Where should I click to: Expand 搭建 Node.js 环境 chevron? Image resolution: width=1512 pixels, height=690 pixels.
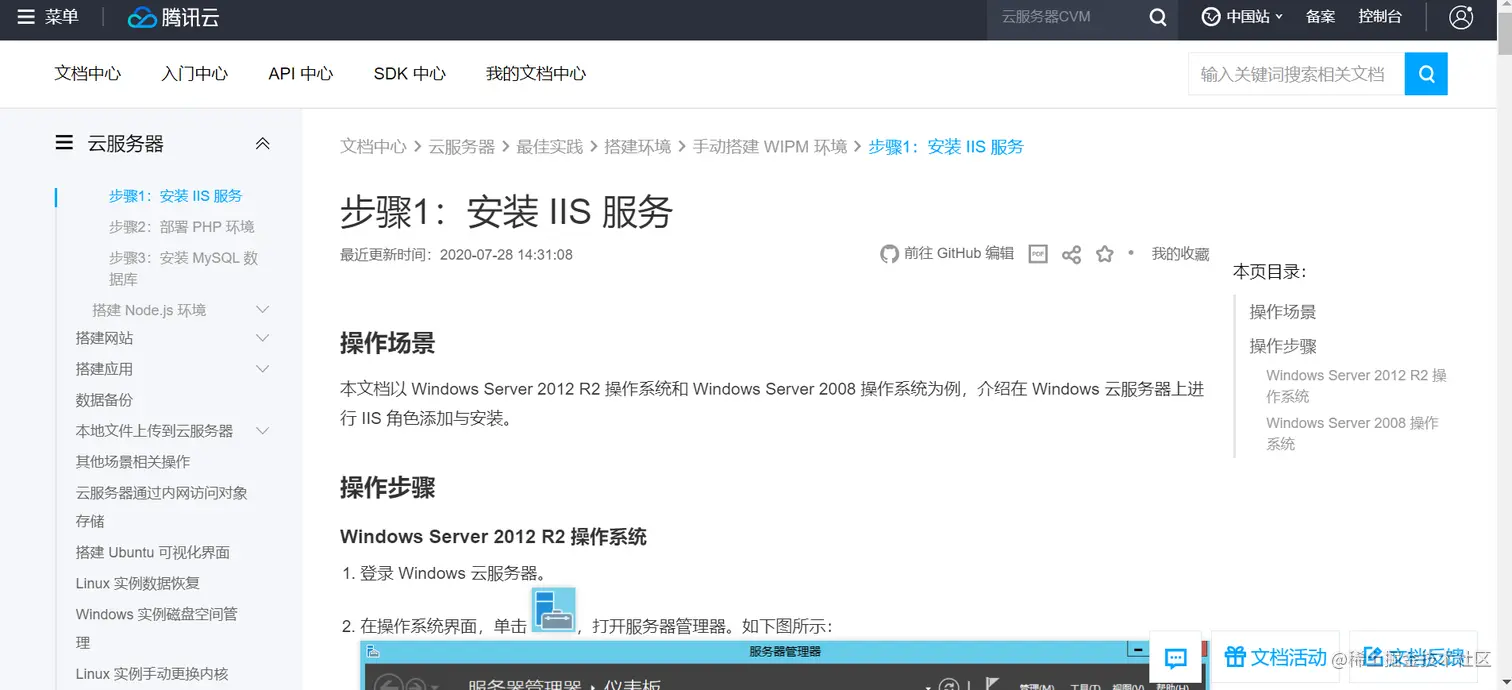pyautogui.click(x=262, y=310)
